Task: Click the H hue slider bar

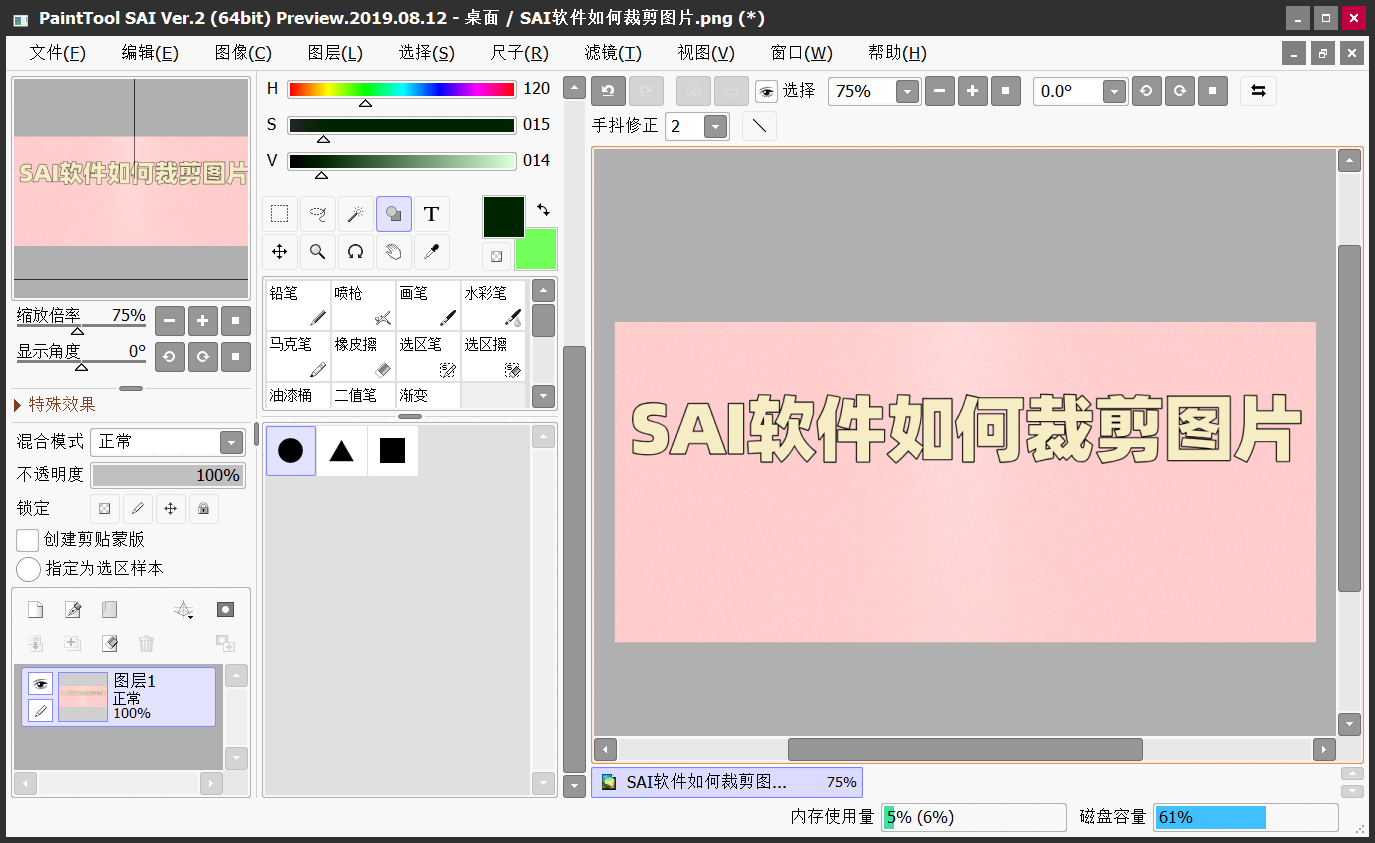Action: pos(402,89)
